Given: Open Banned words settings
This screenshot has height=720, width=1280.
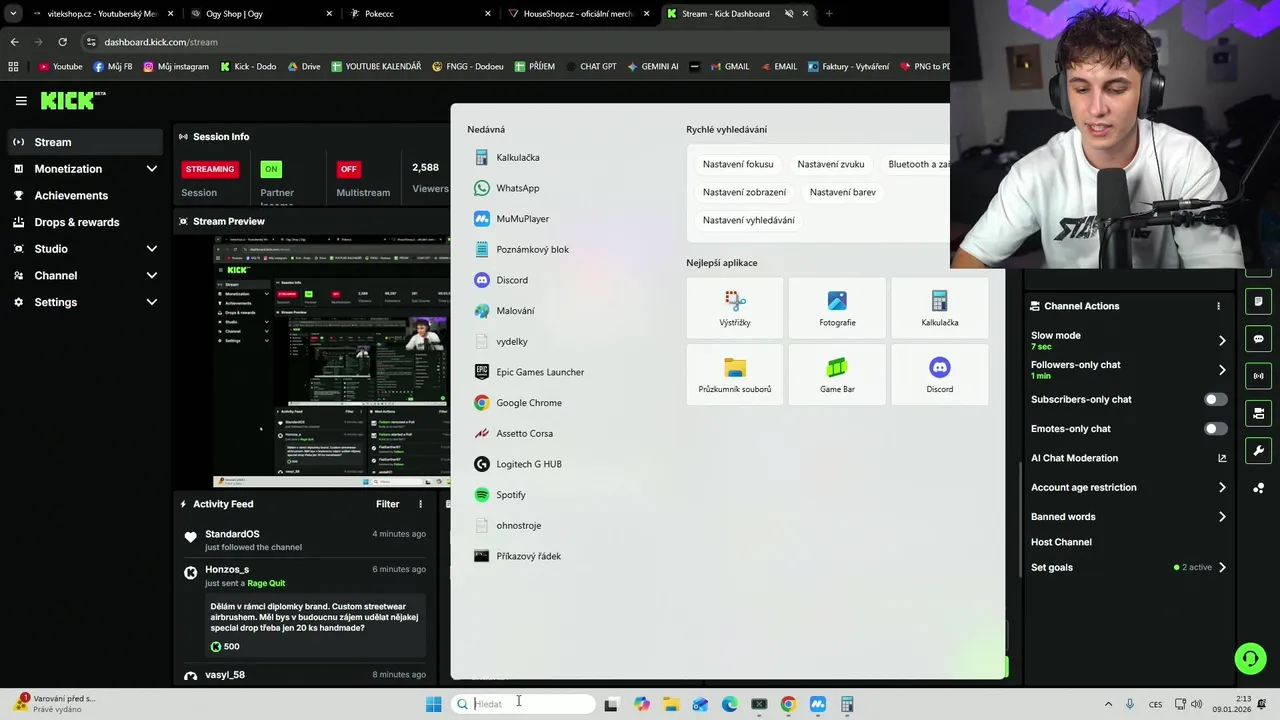Looking at the screenshot, I should coord(1128,517).
